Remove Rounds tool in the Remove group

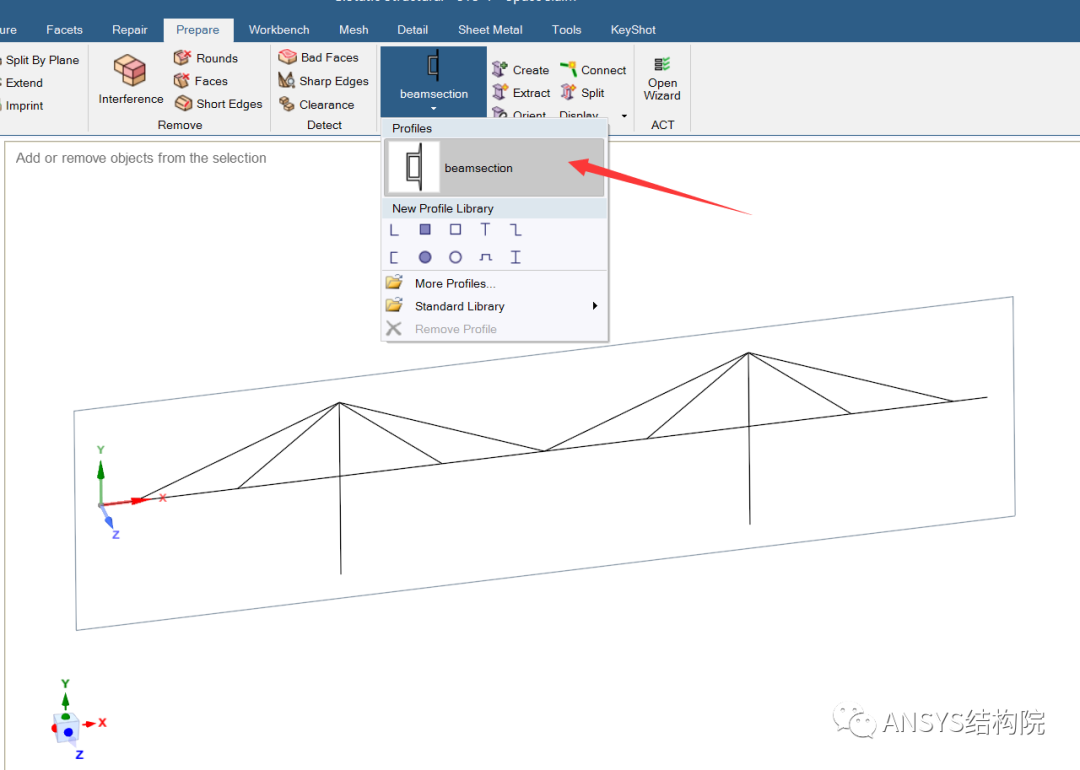pyautogui.click(x=206, y=58)
